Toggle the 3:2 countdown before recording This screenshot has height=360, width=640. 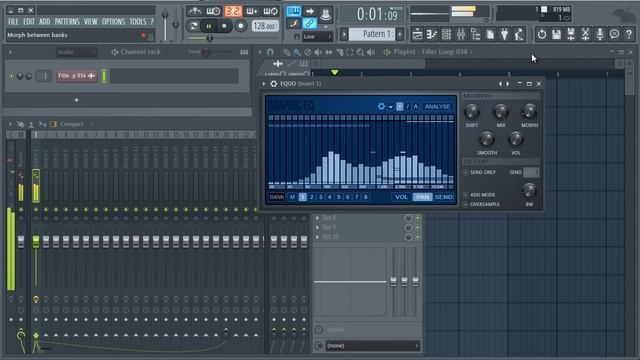tap(233, 11)
